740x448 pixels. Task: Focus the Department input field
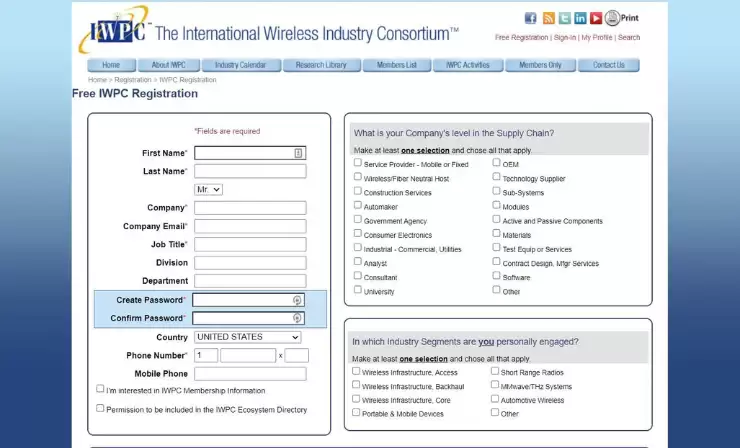[250, 281]
